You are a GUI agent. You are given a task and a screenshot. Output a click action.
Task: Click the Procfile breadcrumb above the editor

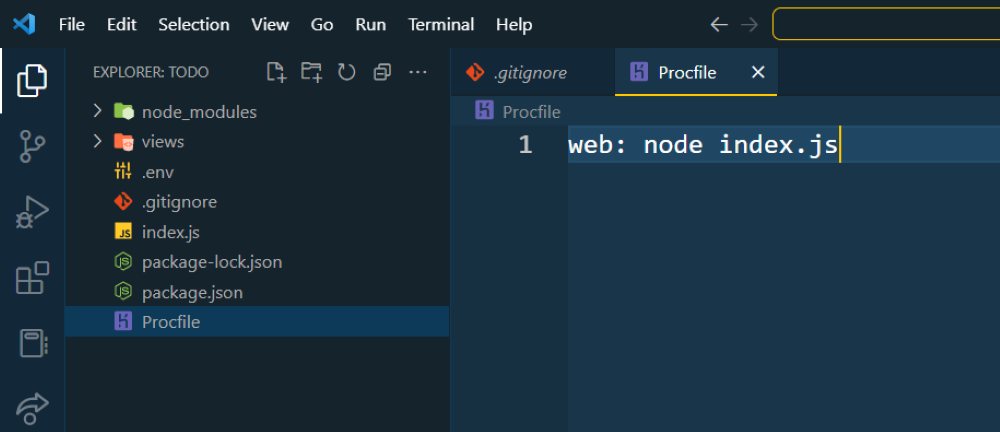point(531,112)
